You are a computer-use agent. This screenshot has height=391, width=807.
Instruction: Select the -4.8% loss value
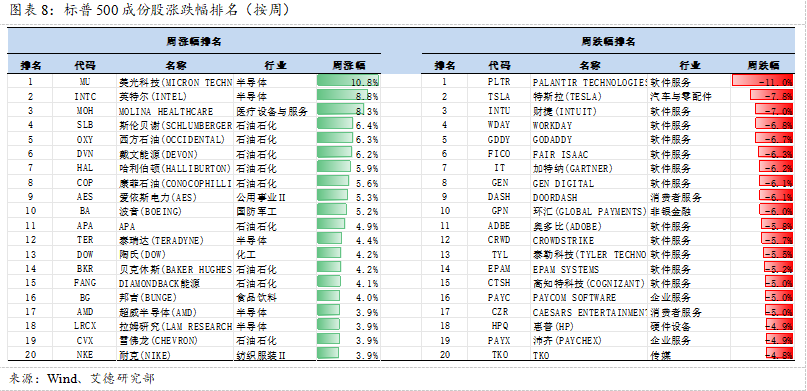click(x=779, y=355)
